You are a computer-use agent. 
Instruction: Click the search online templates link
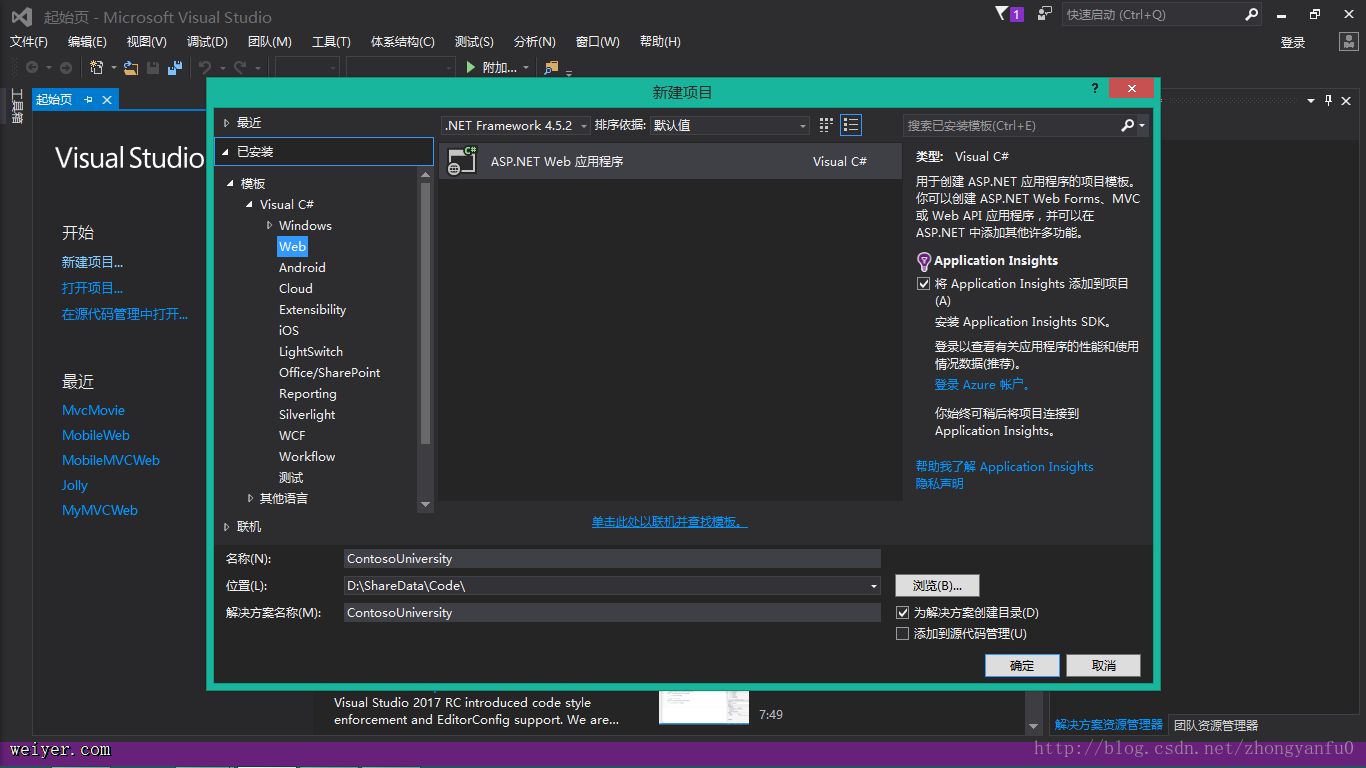click(670, 522)
